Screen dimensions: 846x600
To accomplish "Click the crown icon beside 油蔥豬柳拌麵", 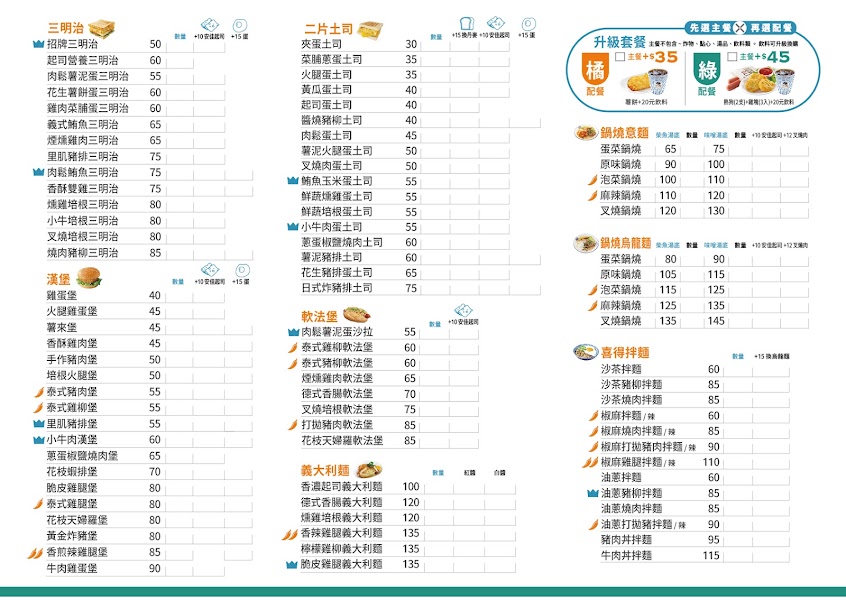I will (x=593, y=493).
